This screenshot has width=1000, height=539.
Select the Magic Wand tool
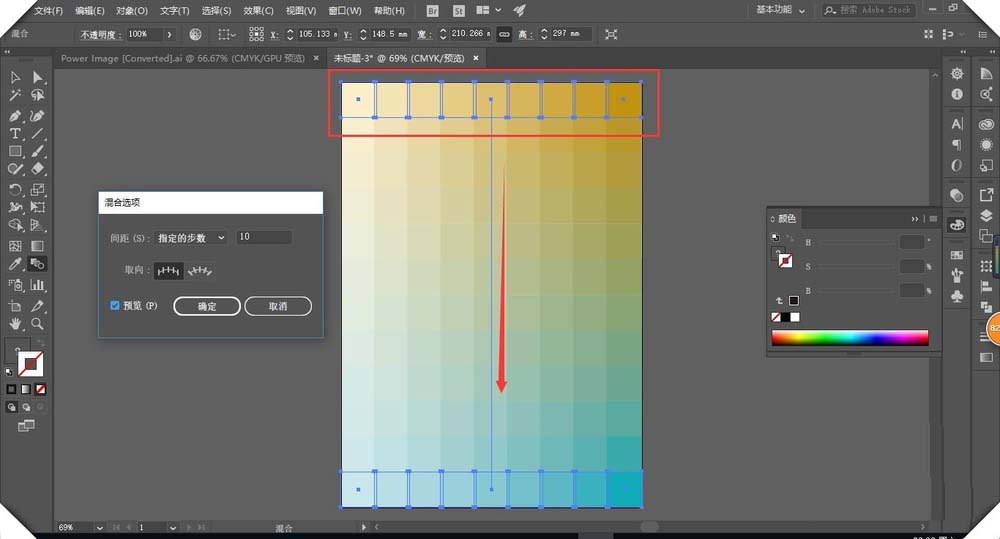[x=15, y=95]
